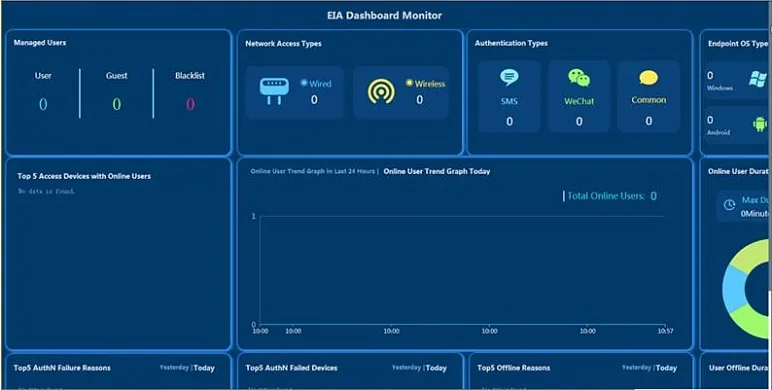Click the 10:57 time axis label
Screen dimensions: 772x390
click(665, 331)
